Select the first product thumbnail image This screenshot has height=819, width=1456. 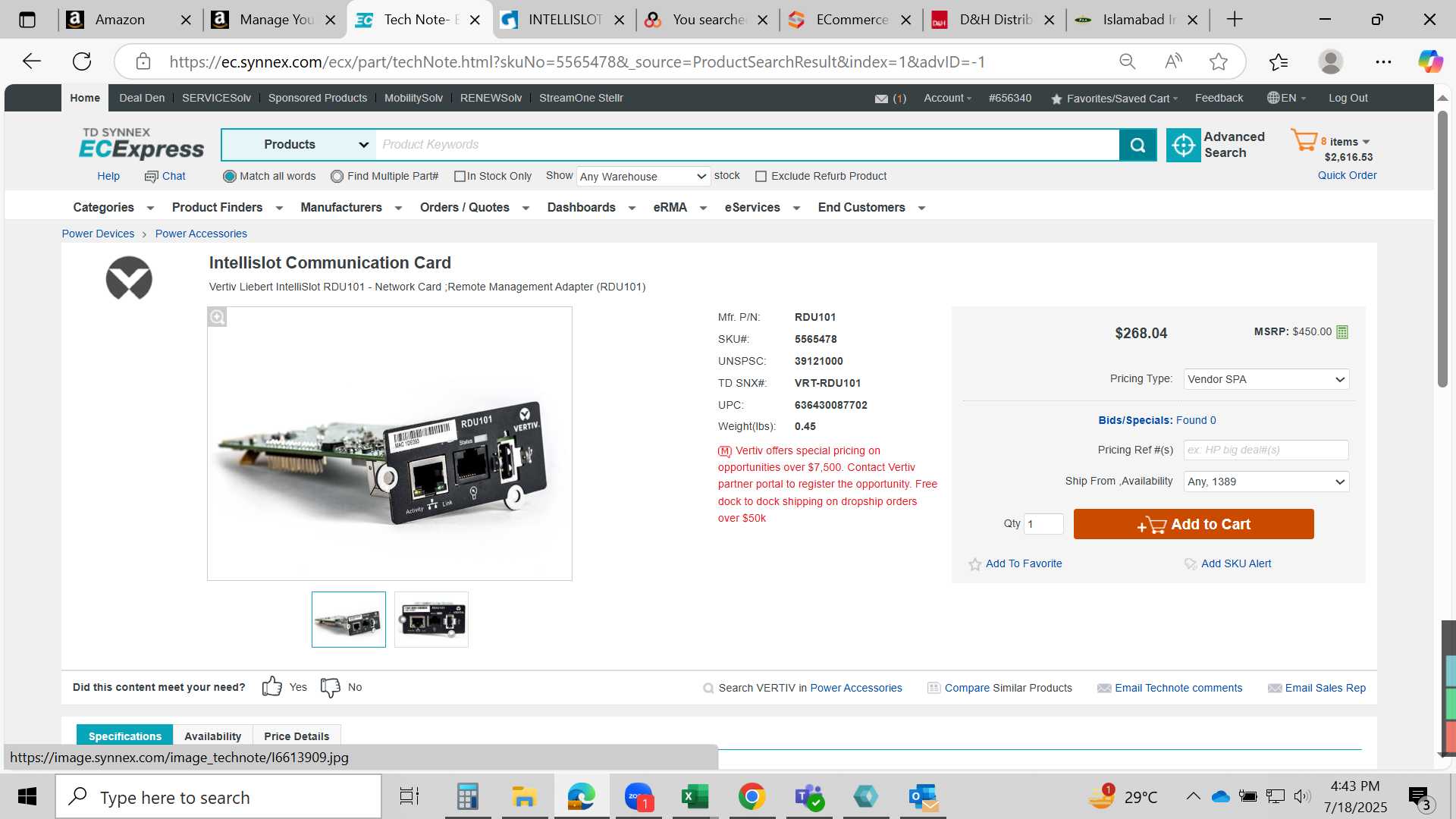pyautogui.click(x=349, y=620)
